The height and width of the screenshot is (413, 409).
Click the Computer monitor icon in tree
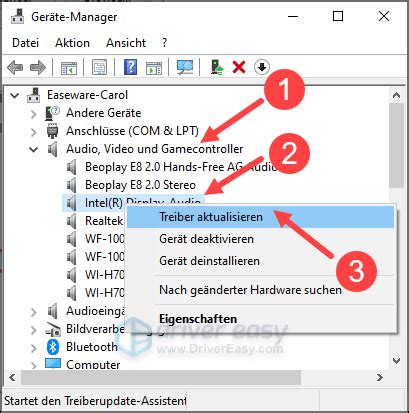pos(53,364)
